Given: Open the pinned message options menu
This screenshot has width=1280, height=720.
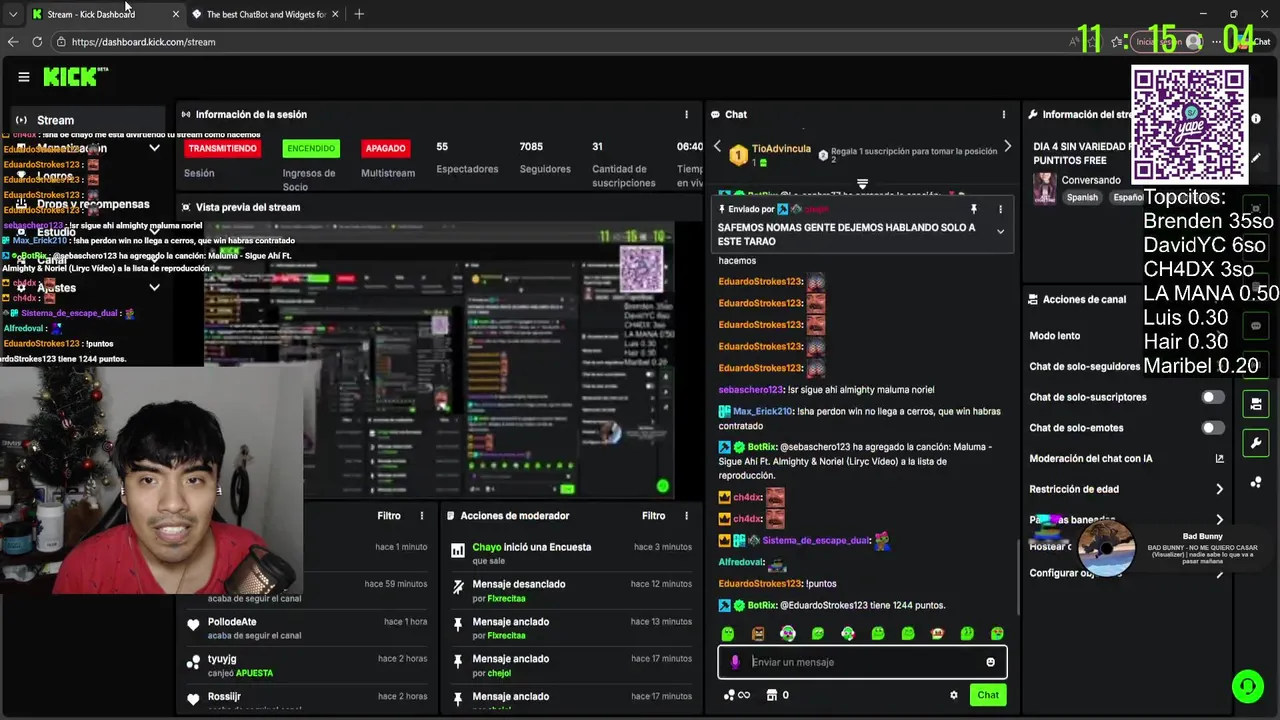Looking at the screenshot, I should (1000, 210).
